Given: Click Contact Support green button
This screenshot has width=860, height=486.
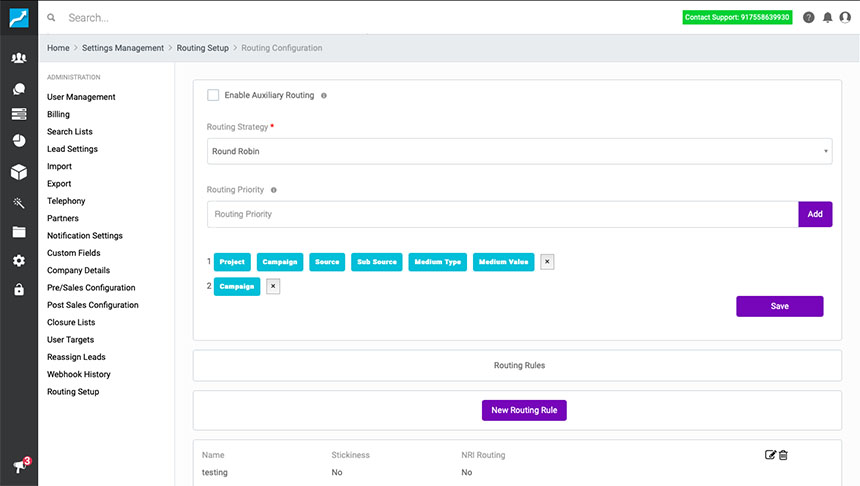Looking at the screenshot, I should (x=737, y=18).
